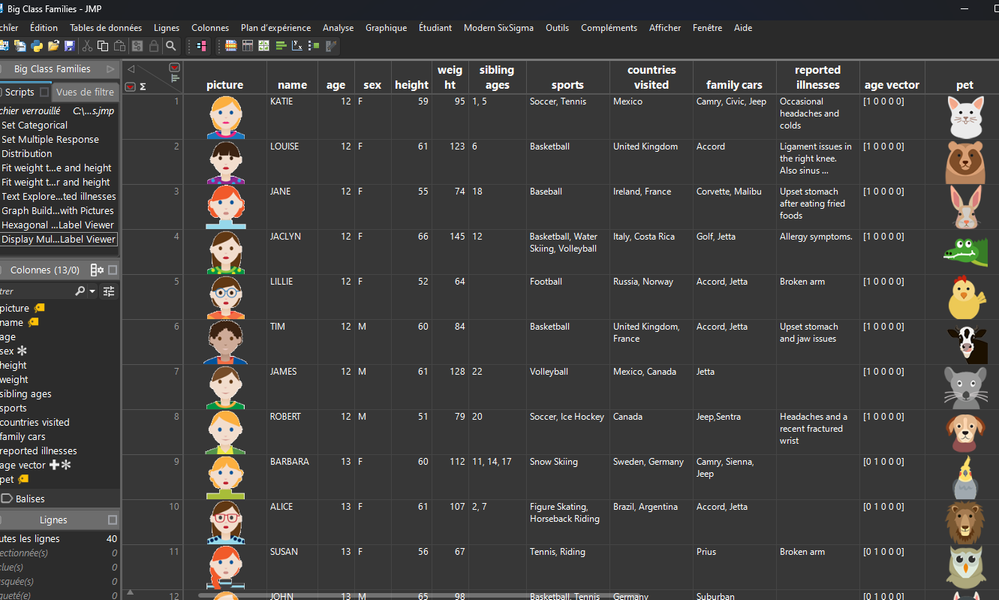999x600 pixels.
Task: Click the age vector column header
Action: pyautogui.click(x=891, y=78)
